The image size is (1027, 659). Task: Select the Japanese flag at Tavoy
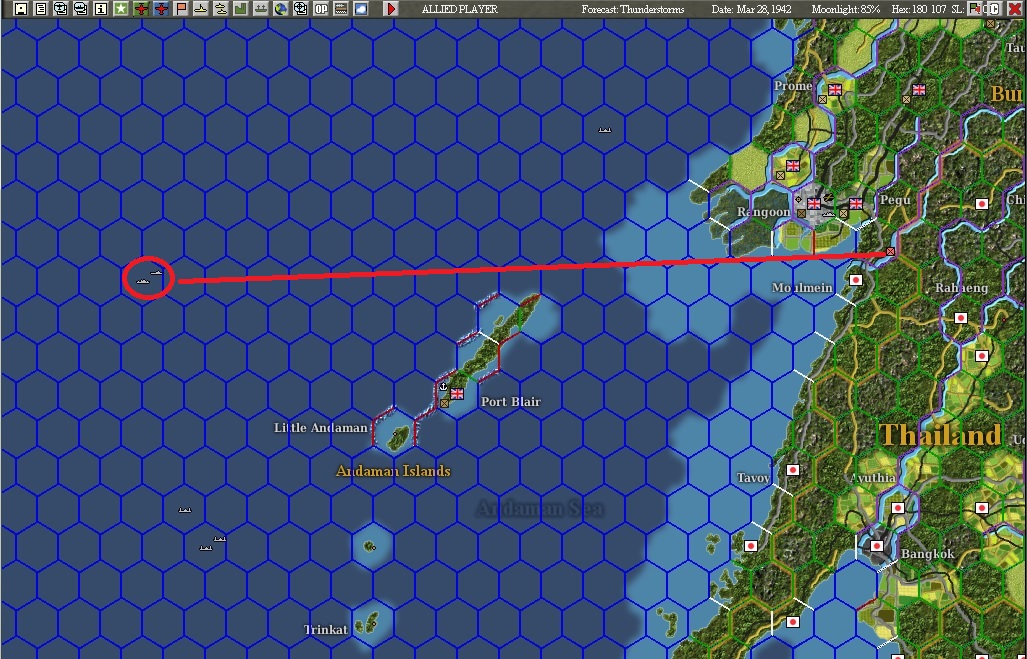tap(793, 470)
